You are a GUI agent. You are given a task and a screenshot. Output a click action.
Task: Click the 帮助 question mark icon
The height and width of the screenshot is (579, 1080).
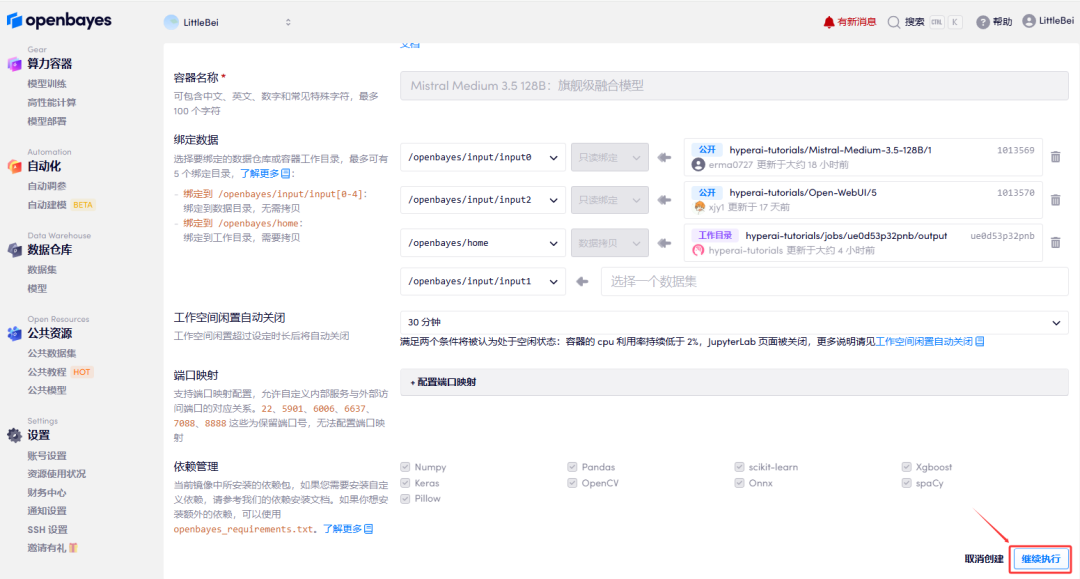pyautogui.click(x=983, y=22)
